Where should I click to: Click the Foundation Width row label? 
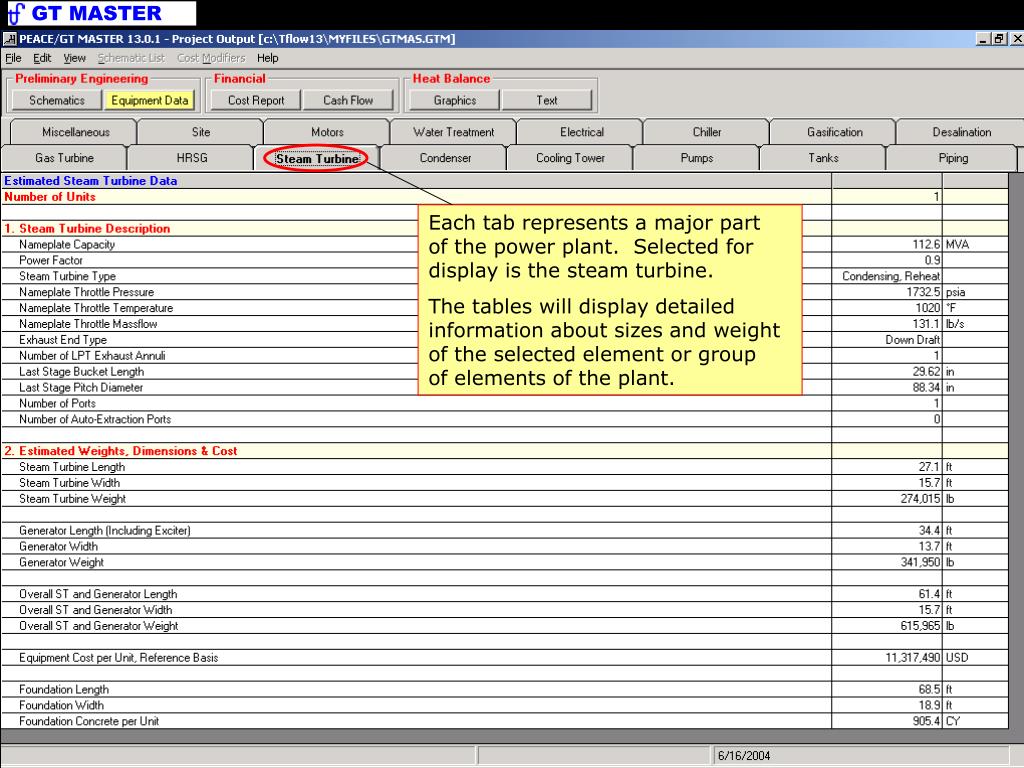pos(61,705)
